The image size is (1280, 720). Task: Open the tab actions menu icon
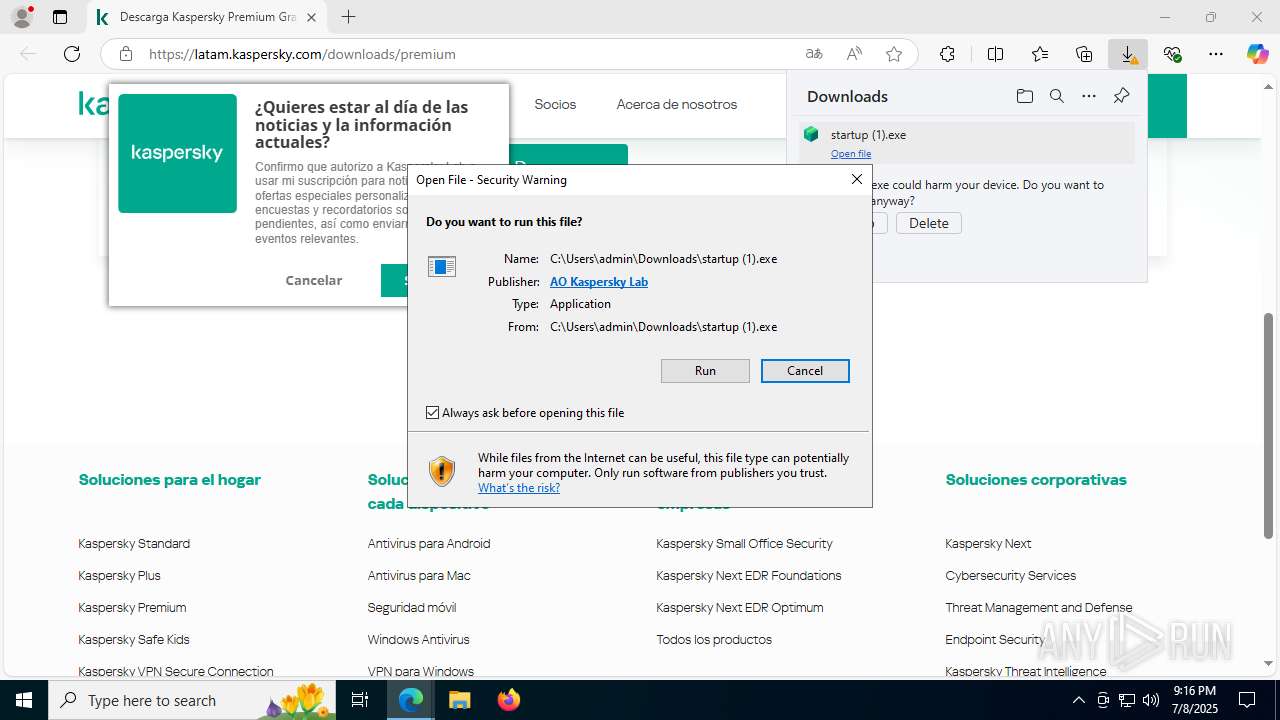[x=60, y=17]
